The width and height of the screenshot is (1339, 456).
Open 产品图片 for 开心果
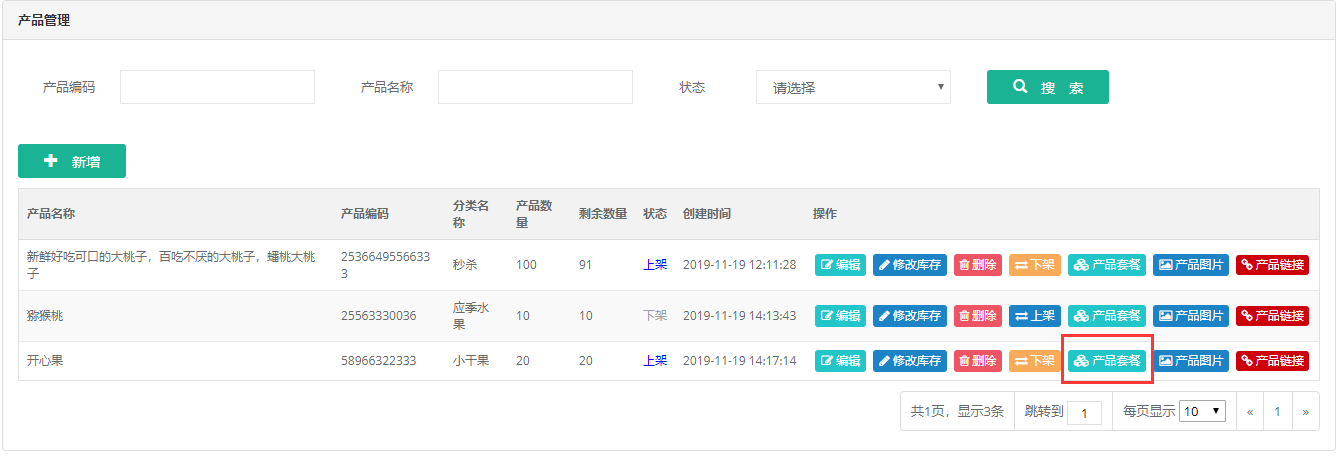coord(1191,361)
